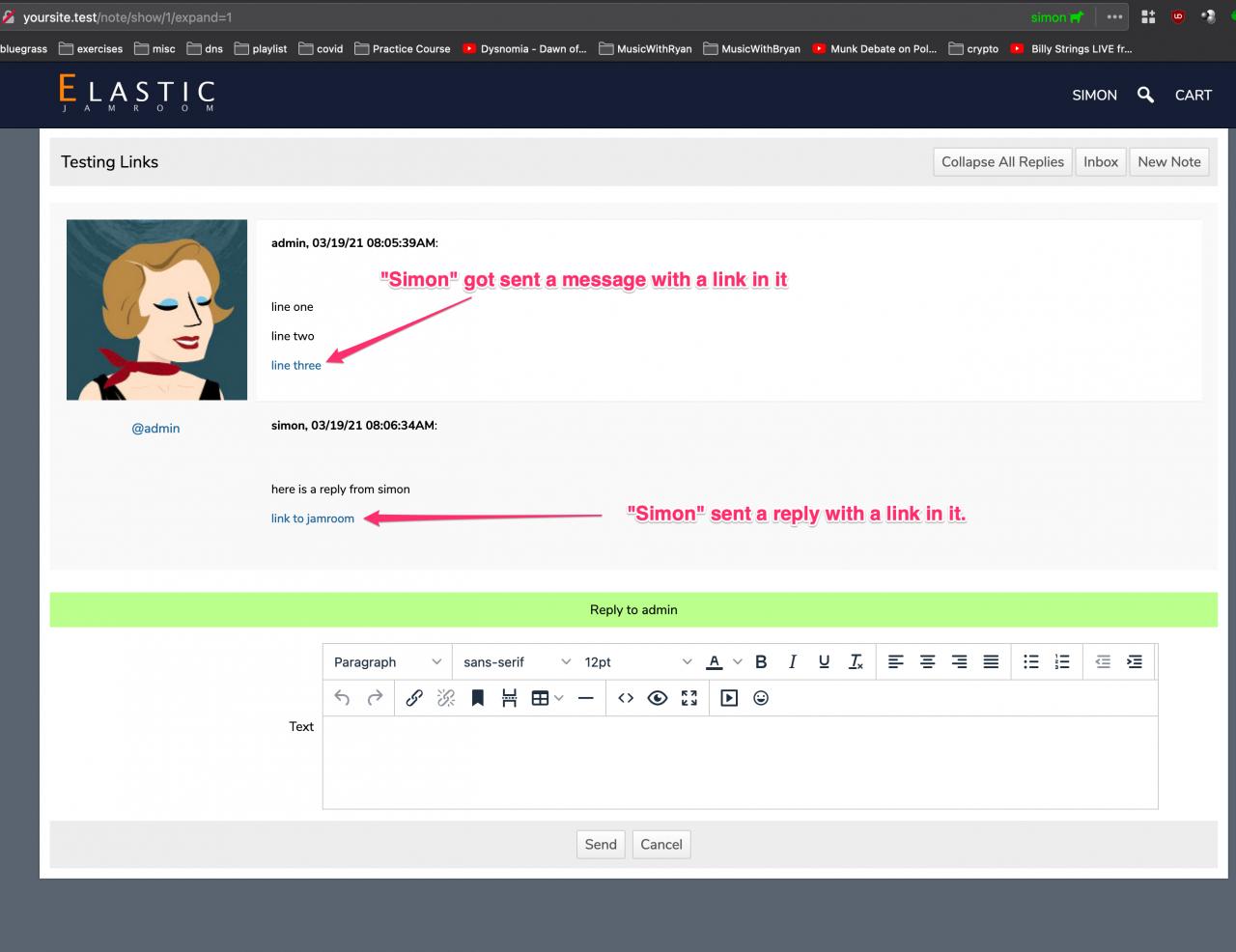Increase indent in the editor
Viewport: 1236px width, 952px height.
tap(1135, 662)
